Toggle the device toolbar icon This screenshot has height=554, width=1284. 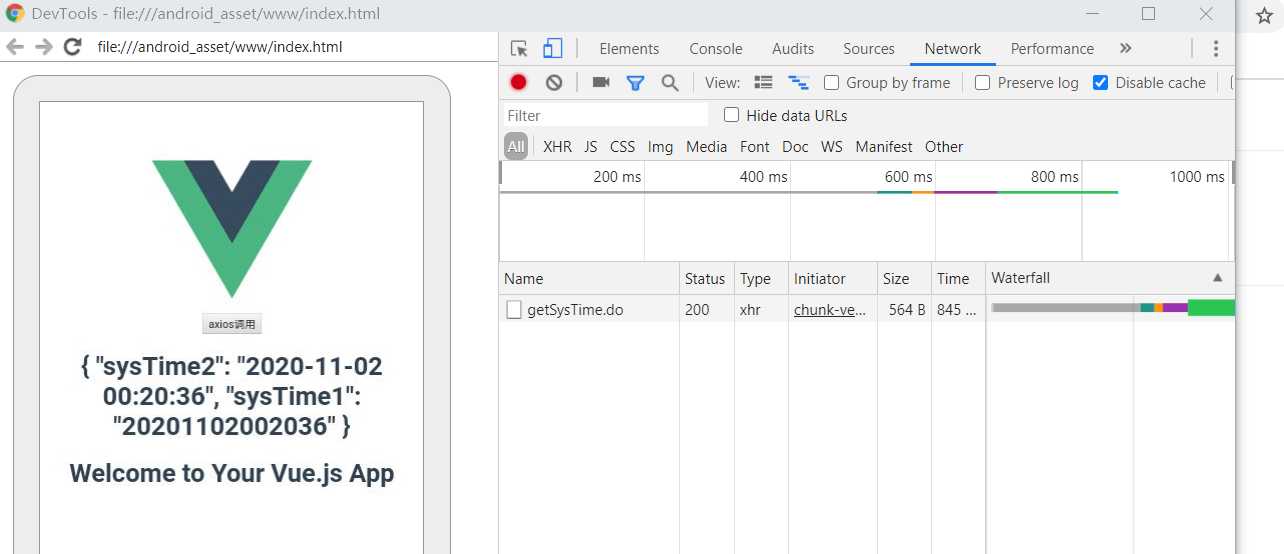(552, 48)
